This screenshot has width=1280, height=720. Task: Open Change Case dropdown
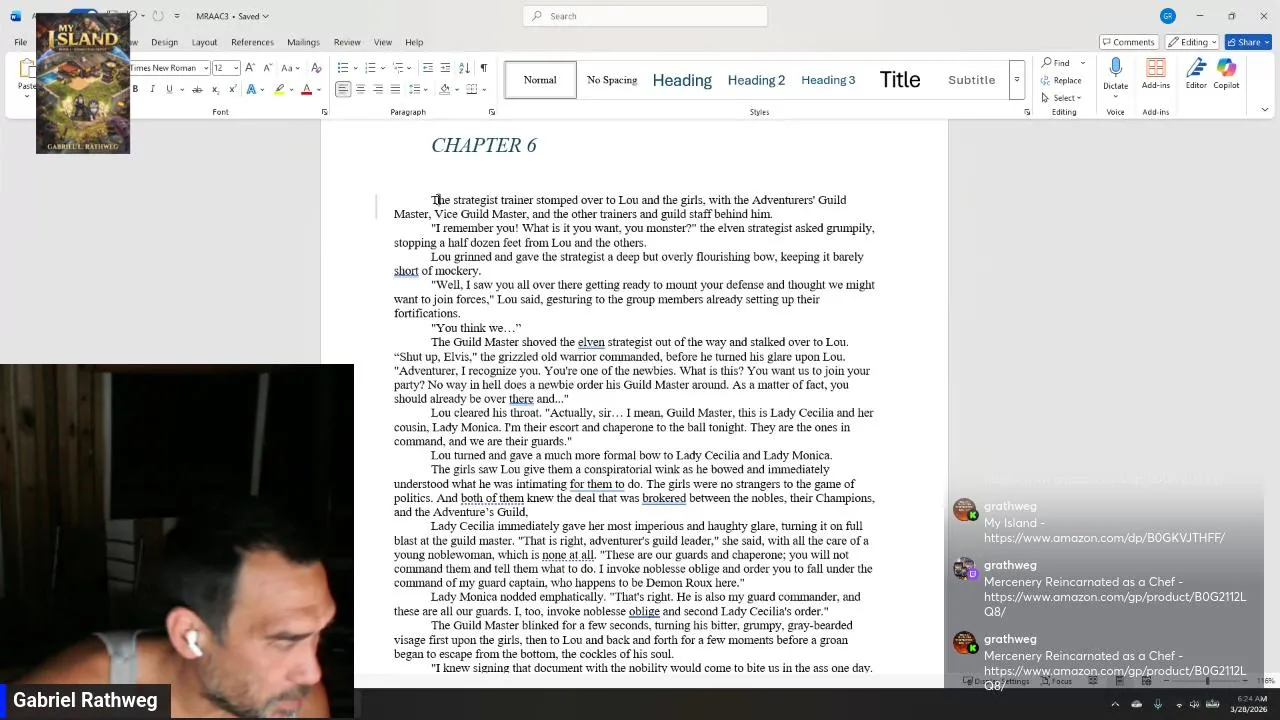click(x=289, y=68)
